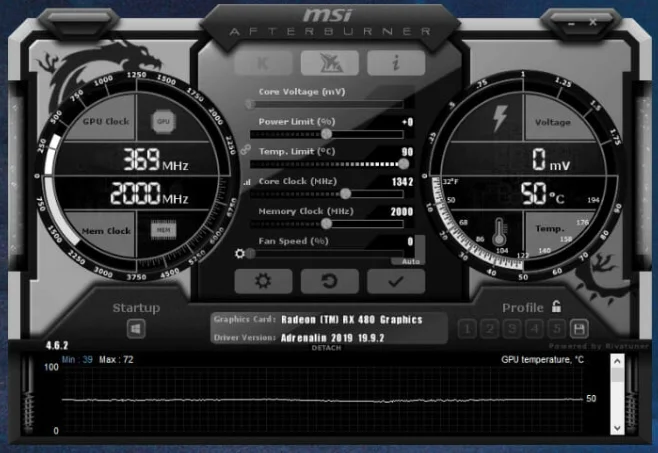The image size is (658, 453).
Task: Click the Memory Clock value 2000
Action: pyautogui.click(x=402, y=212)
